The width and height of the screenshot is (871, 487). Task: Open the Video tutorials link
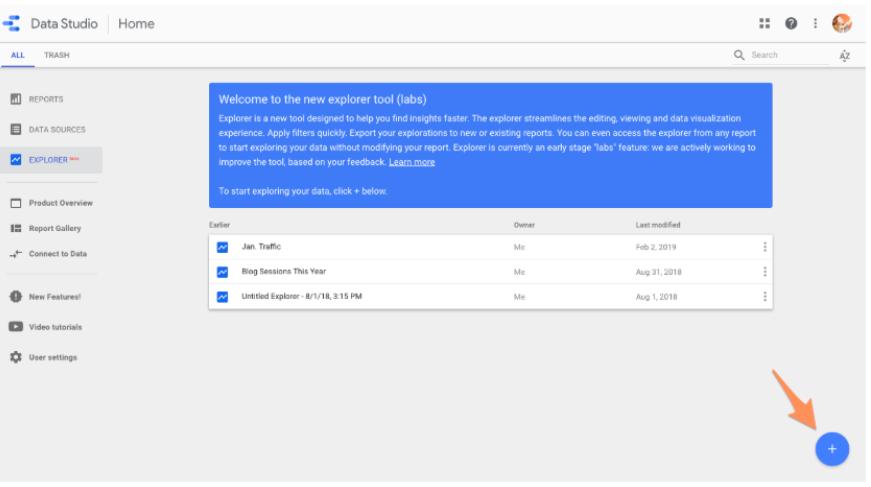click(56, 327)
